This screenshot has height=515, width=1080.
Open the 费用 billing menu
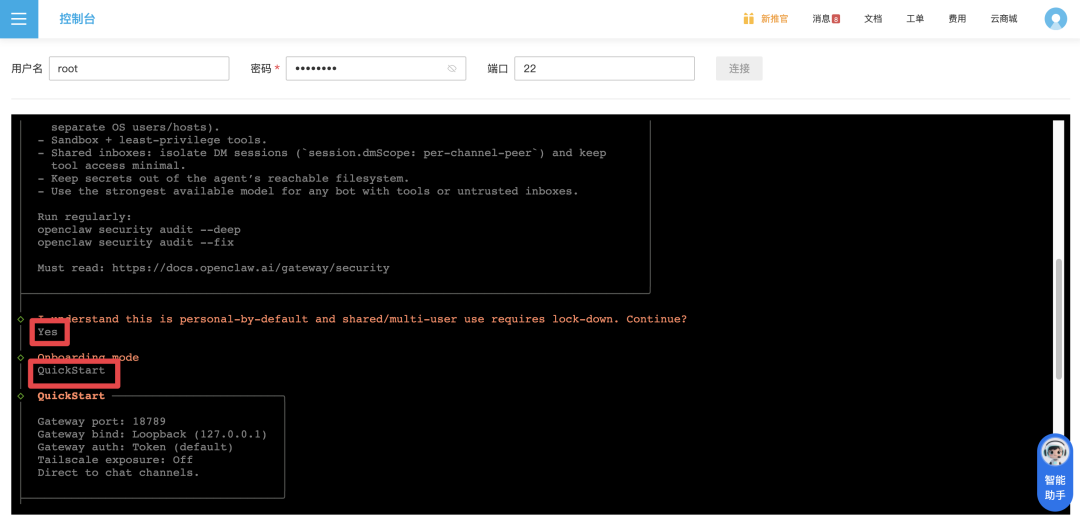pos(957,19)
